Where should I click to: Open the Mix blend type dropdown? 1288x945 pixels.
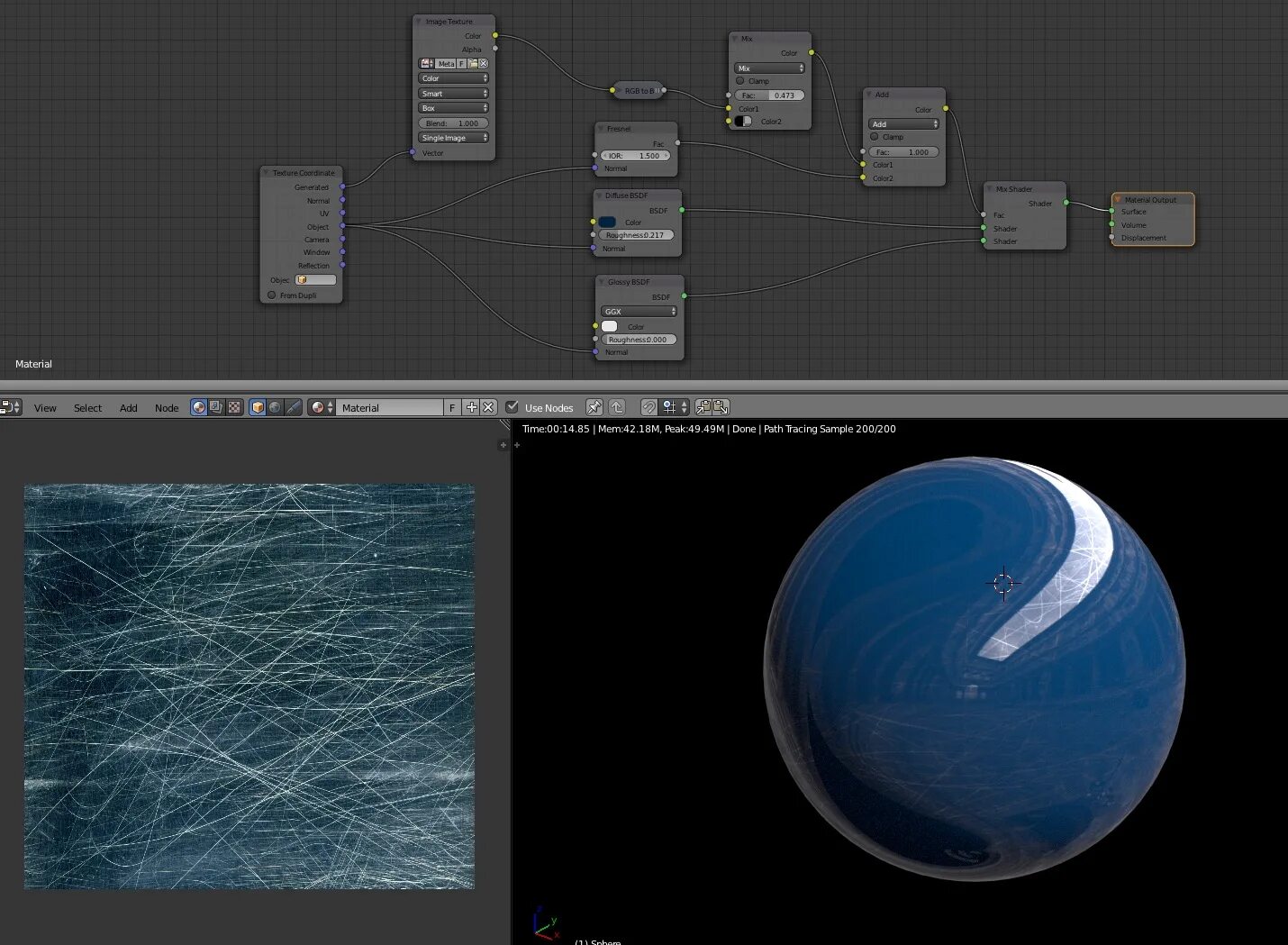[769, 68]
